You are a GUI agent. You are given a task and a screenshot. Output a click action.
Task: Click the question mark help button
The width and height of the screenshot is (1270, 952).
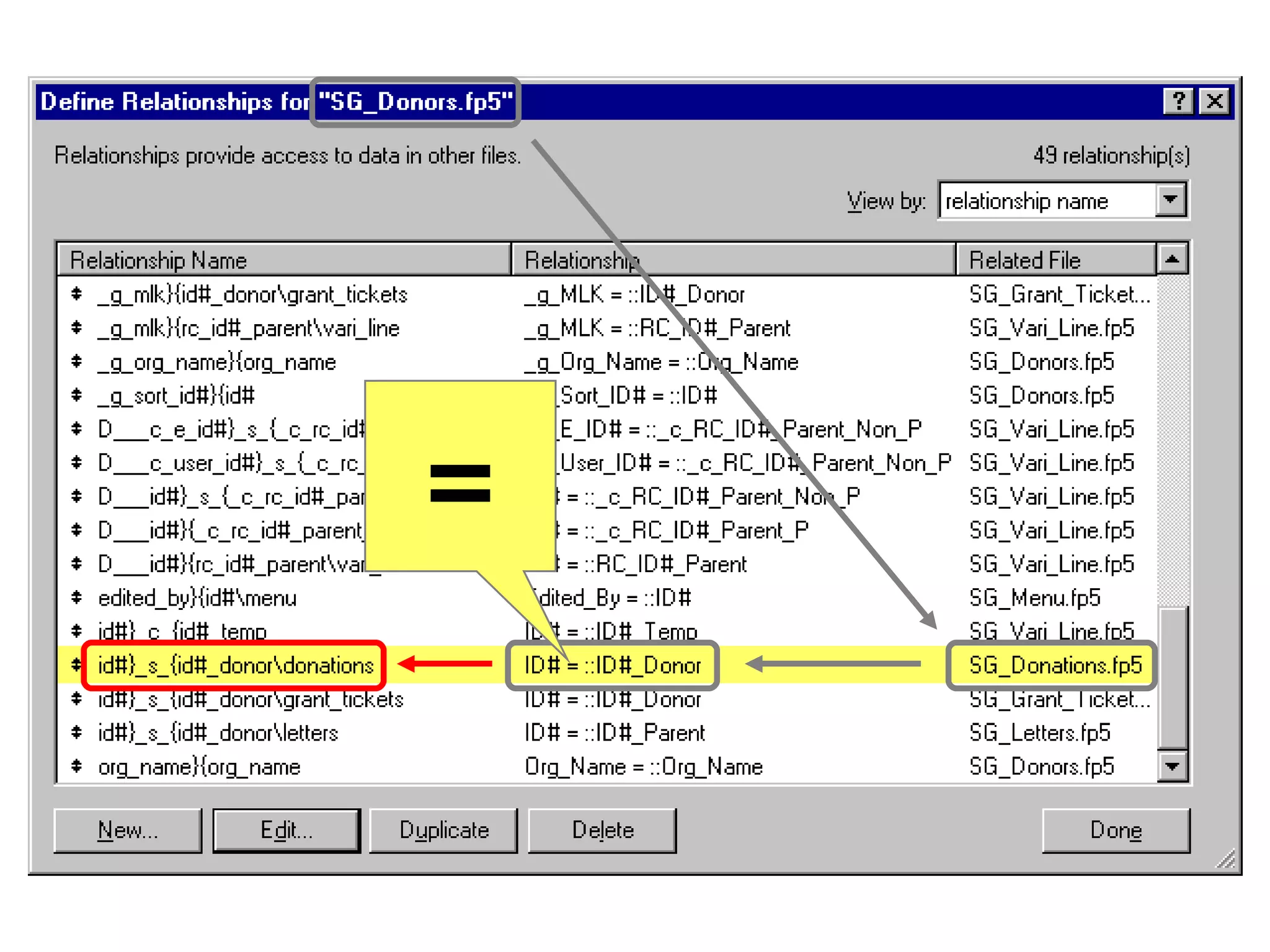point(1178,100)
